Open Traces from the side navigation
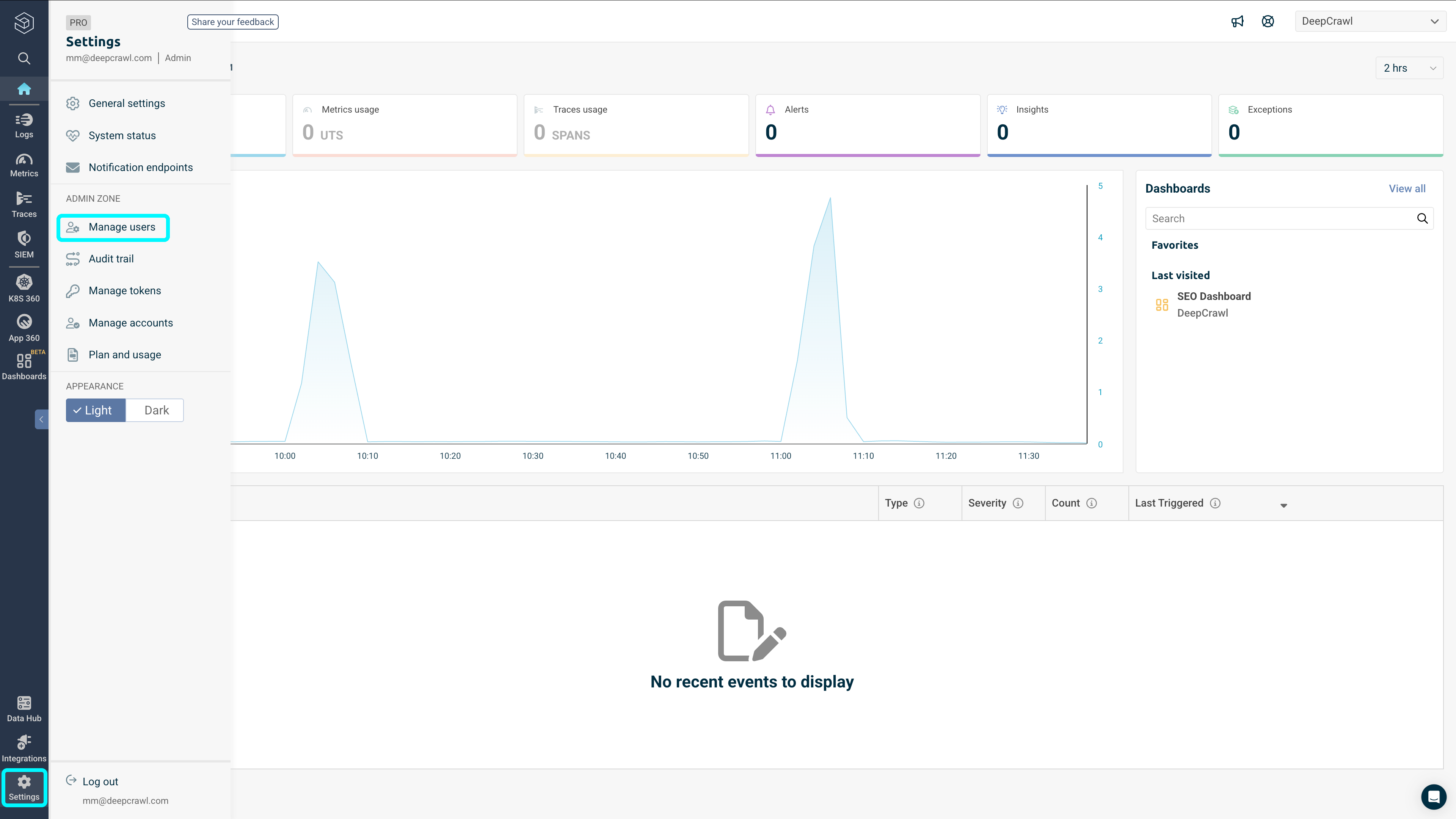 click(24, 204)
